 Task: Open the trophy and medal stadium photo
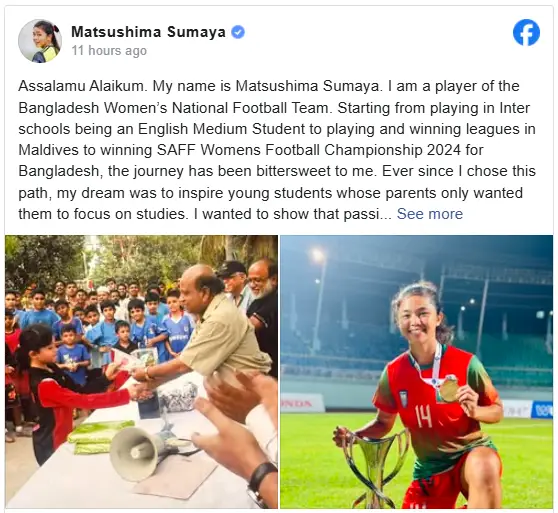coord(417,372)
